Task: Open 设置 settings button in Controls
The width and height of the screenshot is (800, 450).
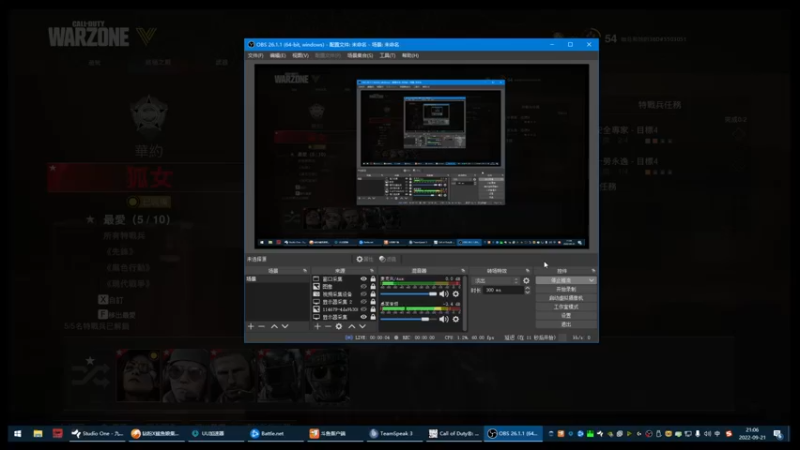Action: pyautogui.click(x=566, y=315)
